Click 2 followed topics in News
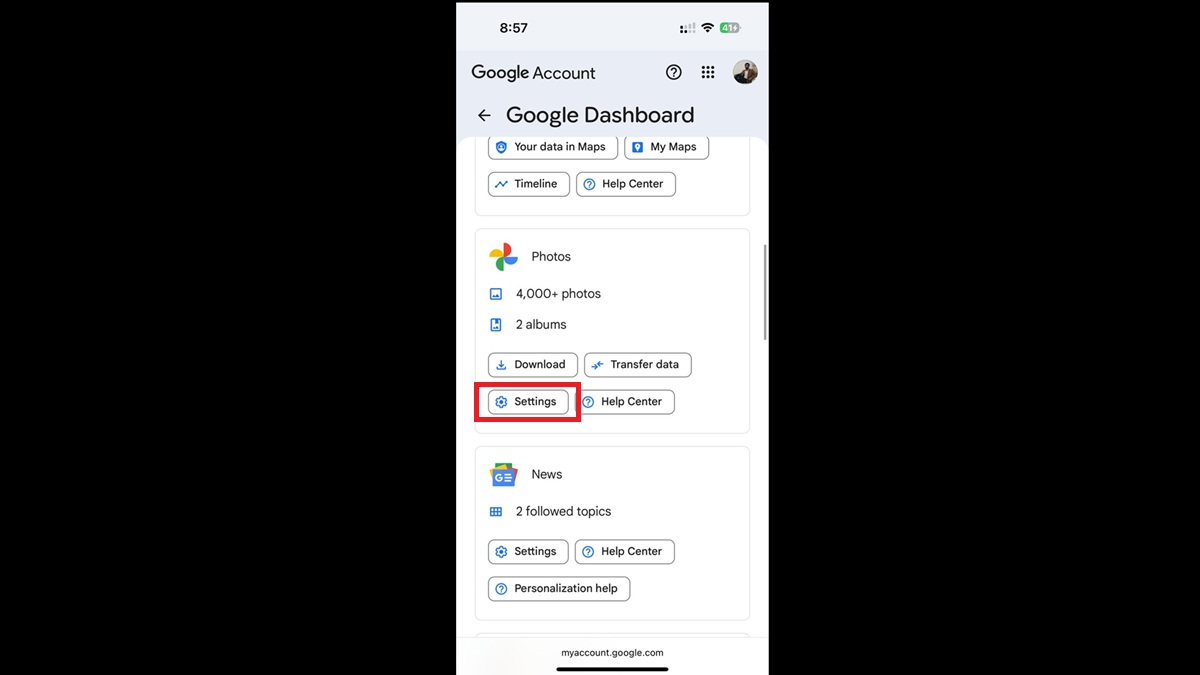 (562, 512)
